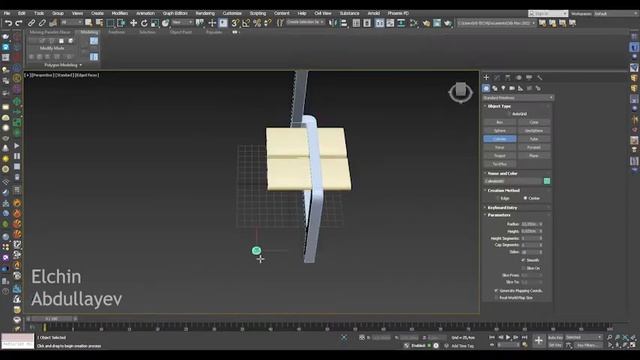Click the Redo arrow in main toolbar
Image resolution: width=640 pixels, height=360 pixels.
pyautogui.click(x=19, y=23)
